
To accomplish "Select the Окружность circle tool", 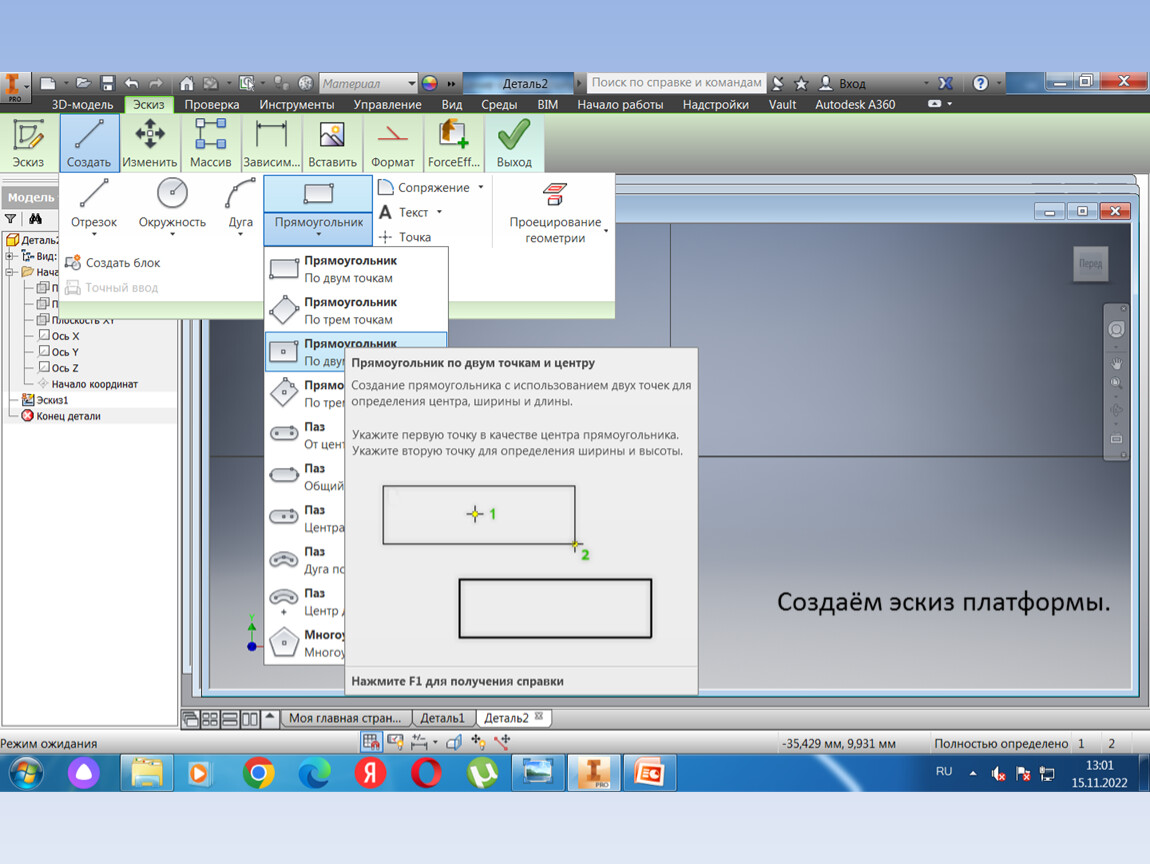I will click(x=172, y=204).
